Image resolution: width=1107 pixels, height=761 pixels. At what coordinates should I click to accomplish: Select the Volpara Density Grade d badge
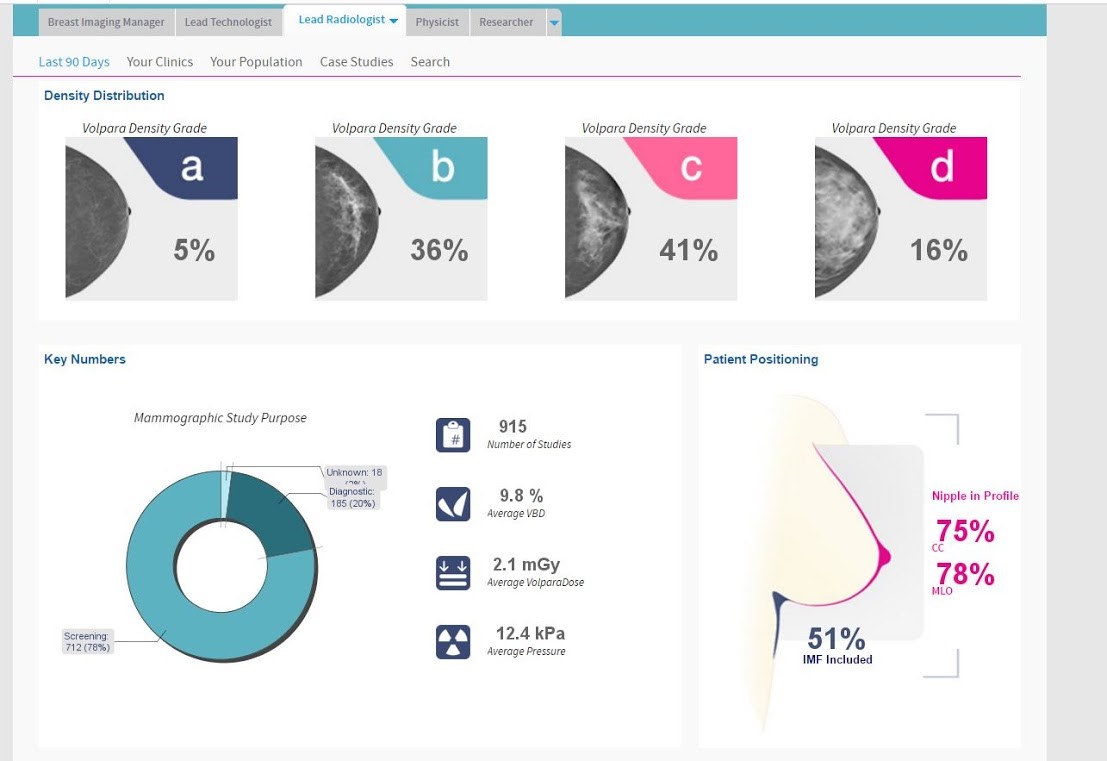(942, 167)
